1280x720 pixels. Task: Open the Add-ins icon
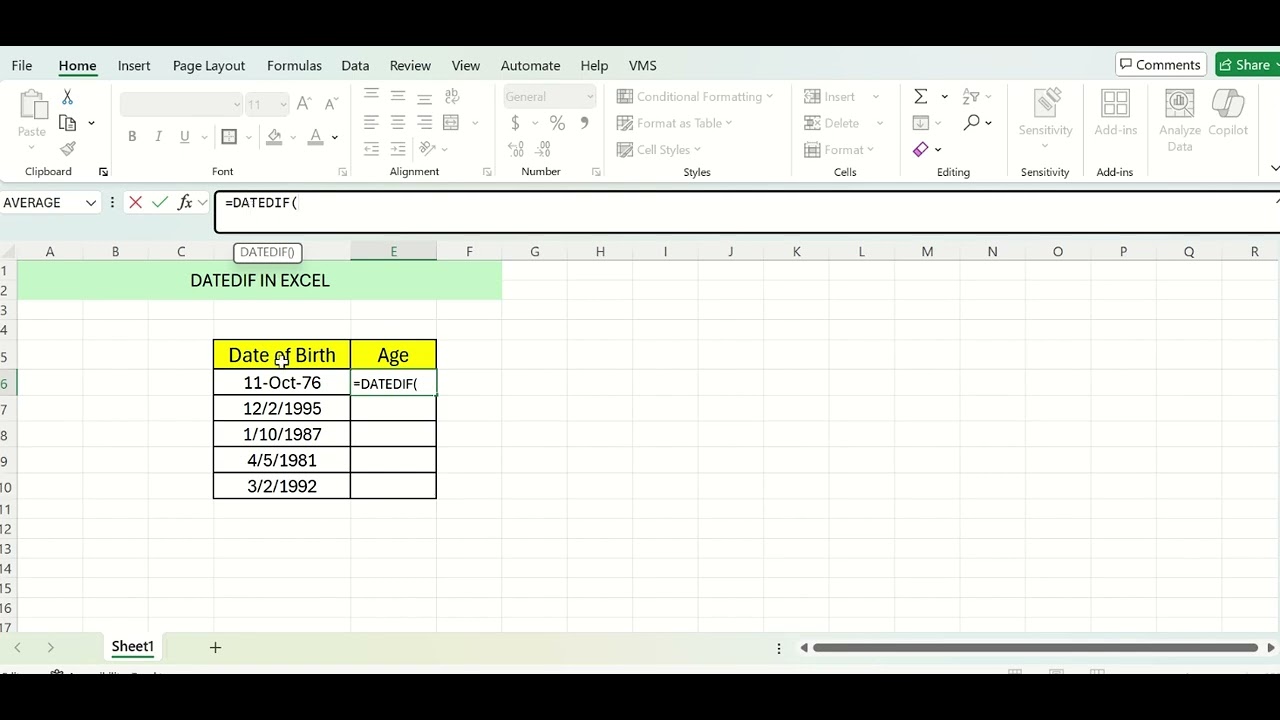point(1115,104)
